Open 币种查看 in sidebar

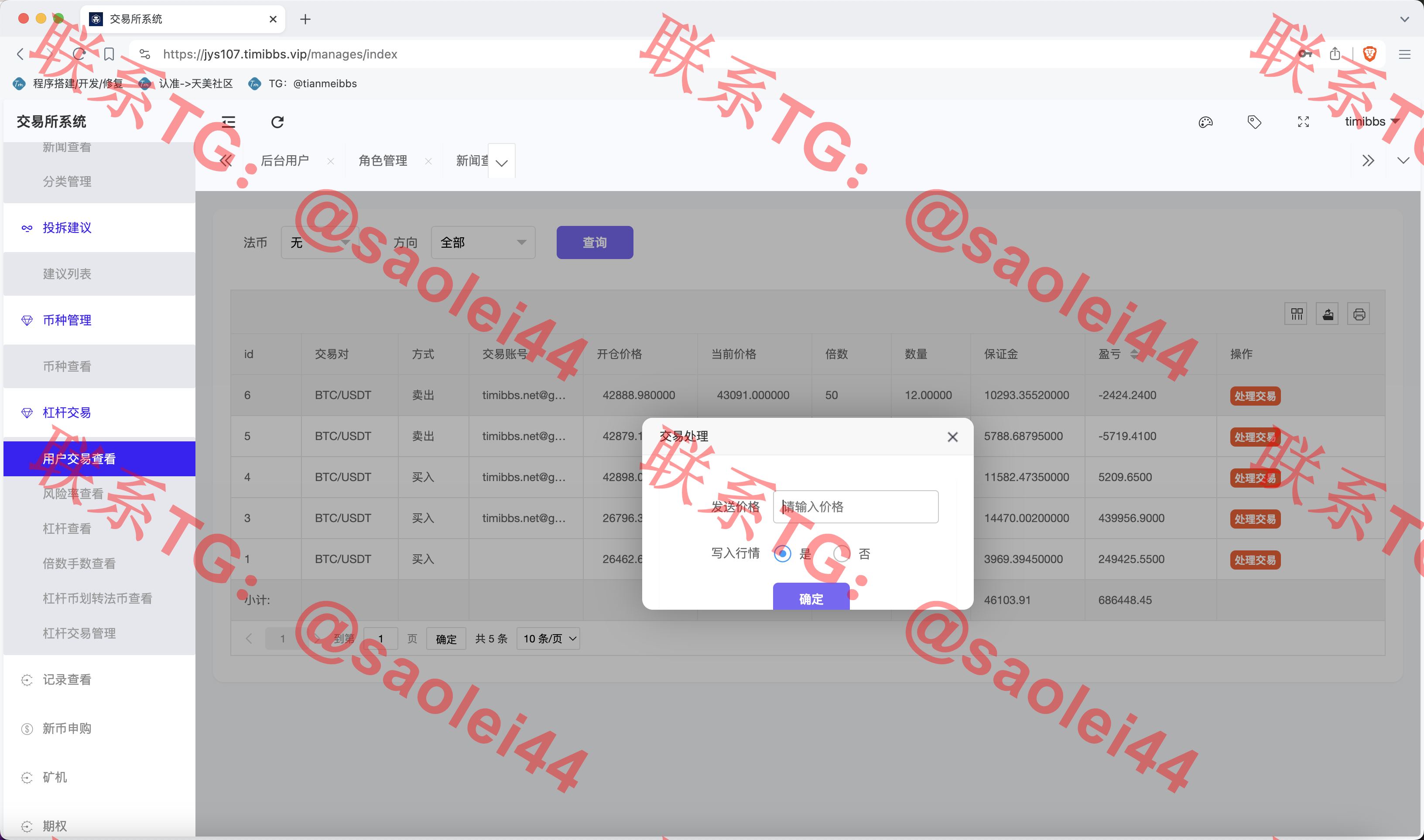point(99,366)
